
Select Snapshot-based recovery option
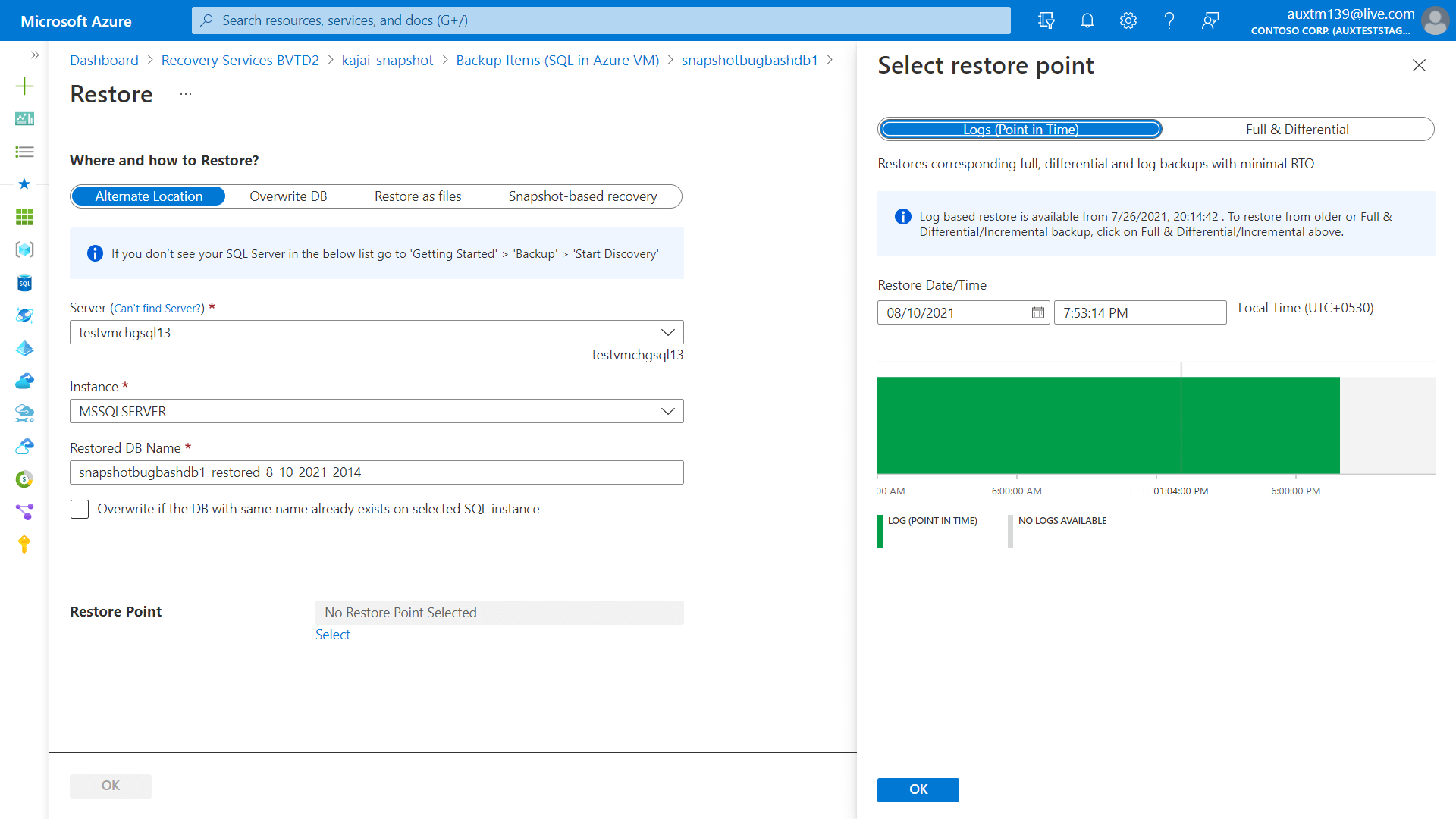(582, 196)
